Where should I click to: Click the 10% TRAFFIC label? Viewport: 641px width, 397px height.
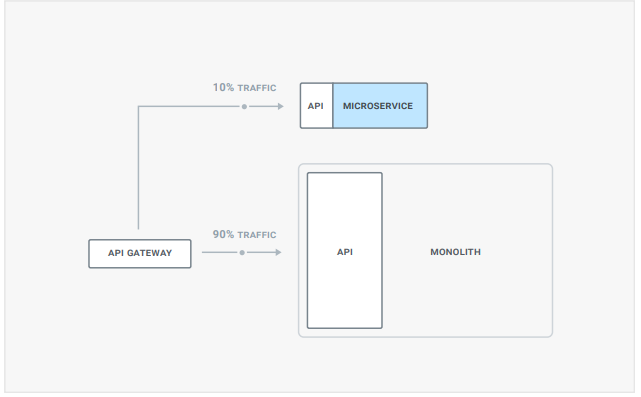(x=244, y=87)
